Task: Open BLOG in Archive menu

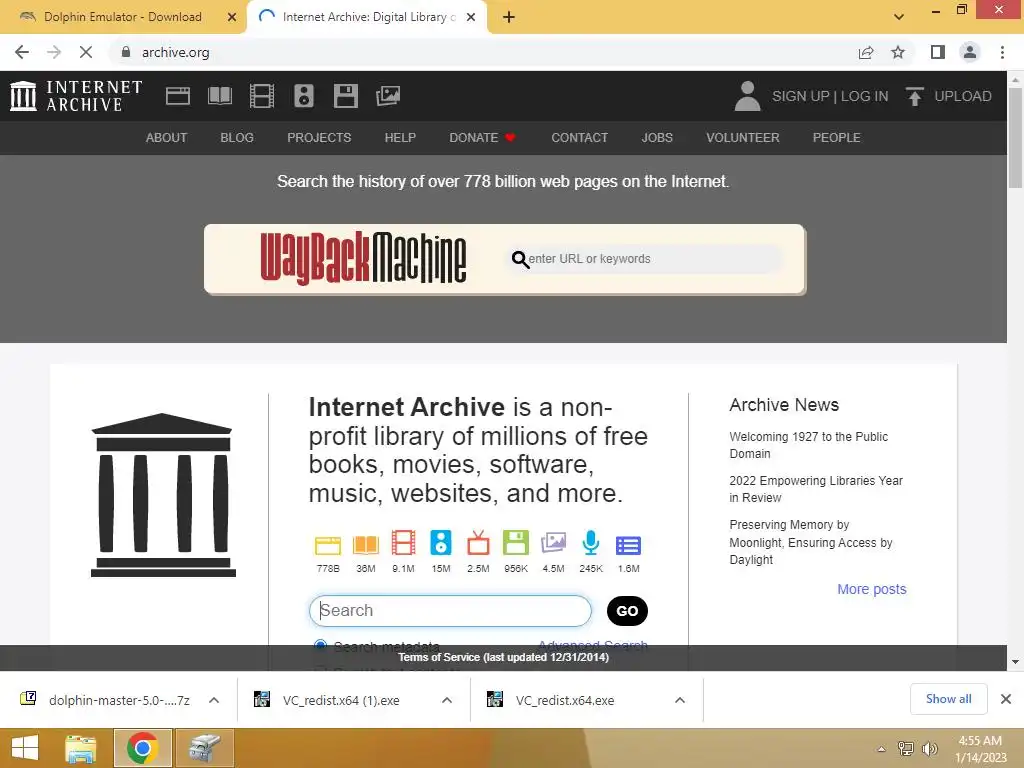Action: click(x=237, y=138)
